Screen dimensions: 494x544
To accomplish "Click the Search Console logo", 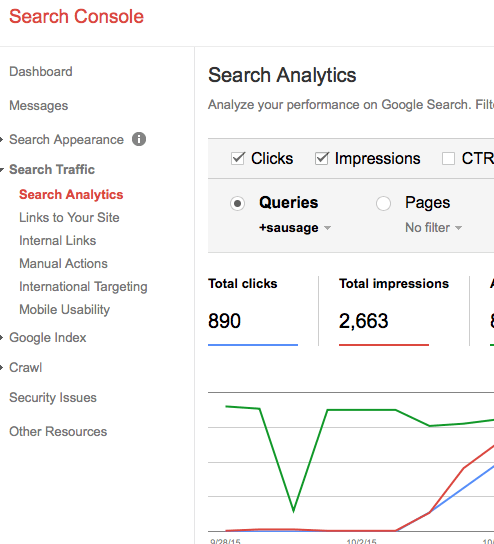I will tap(76, 17).
